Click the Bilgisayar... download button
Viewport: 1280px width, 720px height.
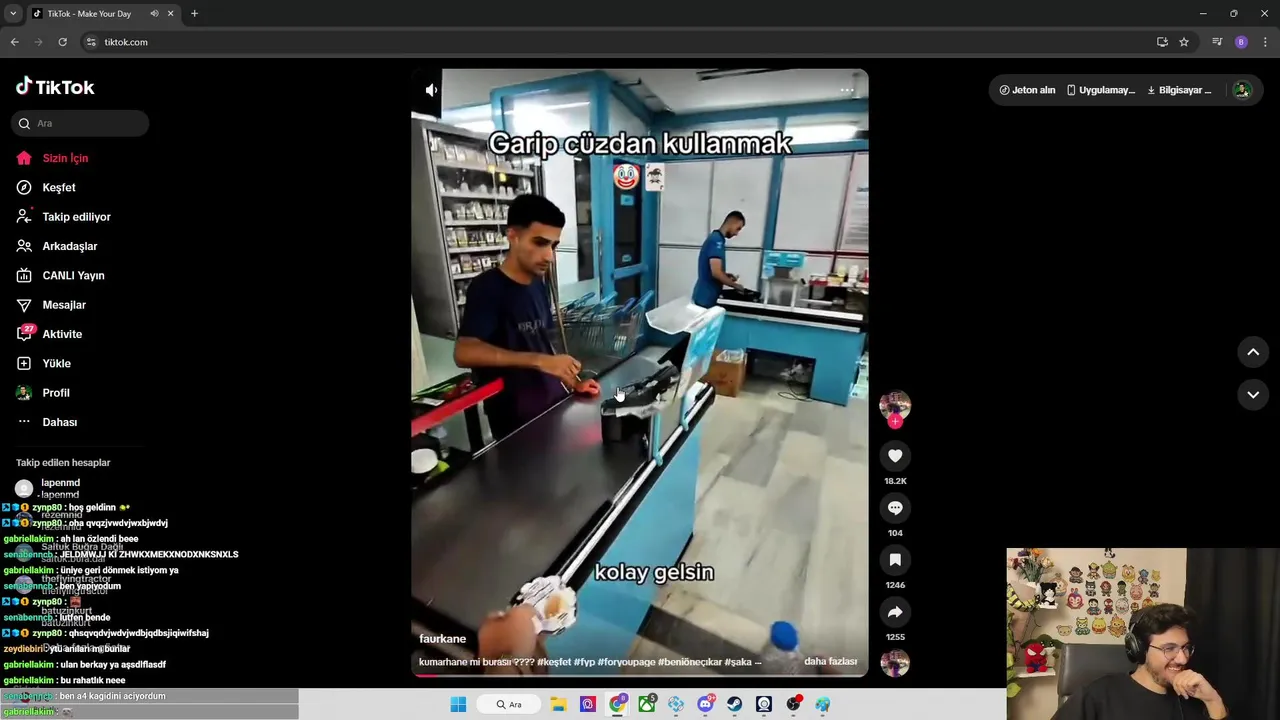(1179, 90)
